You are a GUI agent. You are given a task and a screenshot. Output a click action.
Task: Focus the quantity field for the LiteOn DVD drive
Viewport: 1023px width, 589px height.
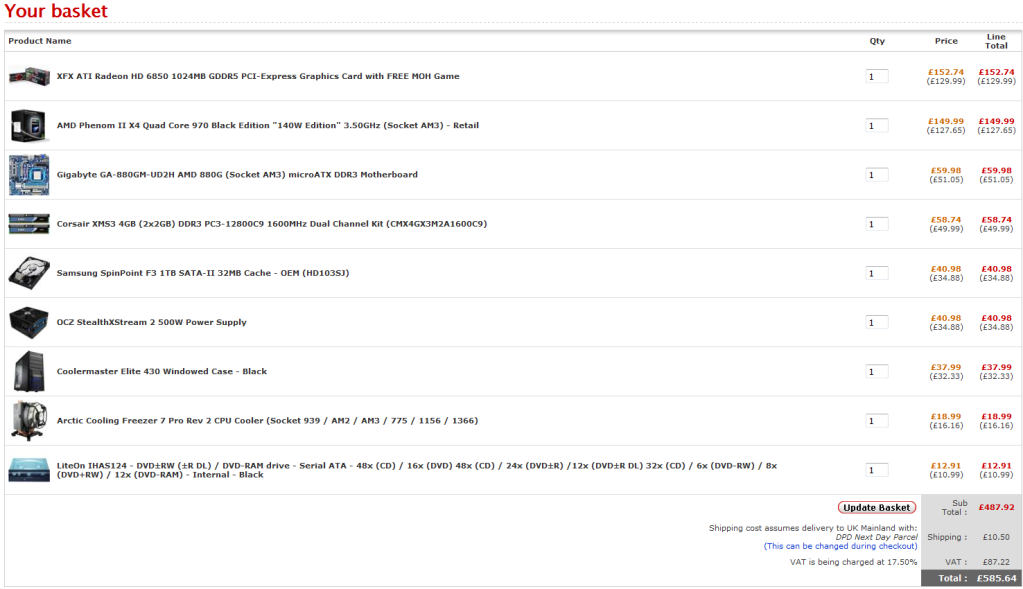pos(877,470)
